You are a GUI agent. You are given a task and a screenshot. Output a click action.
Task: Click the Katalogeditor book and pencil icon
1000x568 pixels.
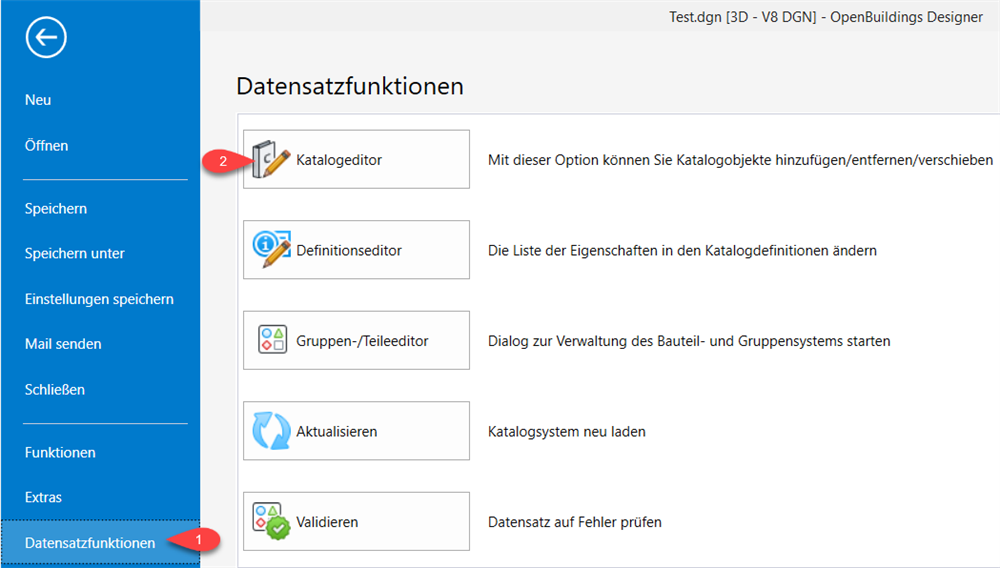[271, 159]
